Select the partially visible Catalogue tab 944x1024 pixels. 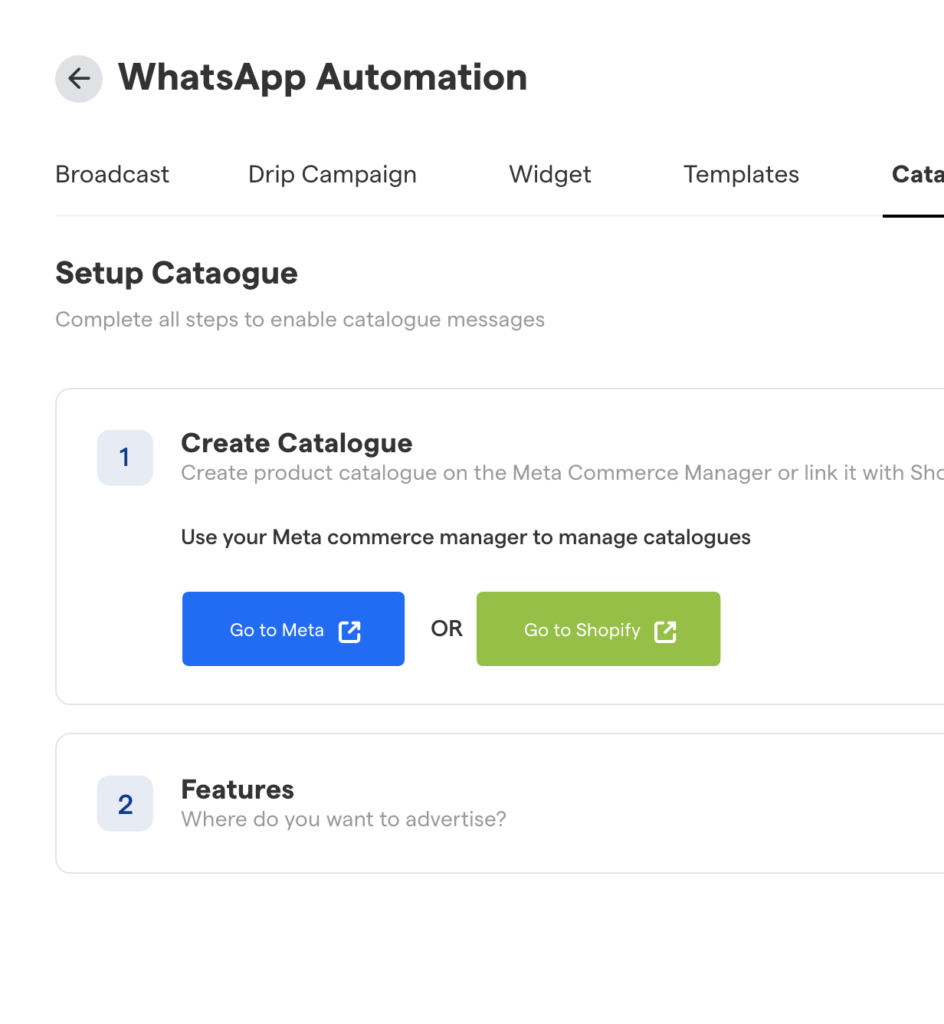[916, 174]
